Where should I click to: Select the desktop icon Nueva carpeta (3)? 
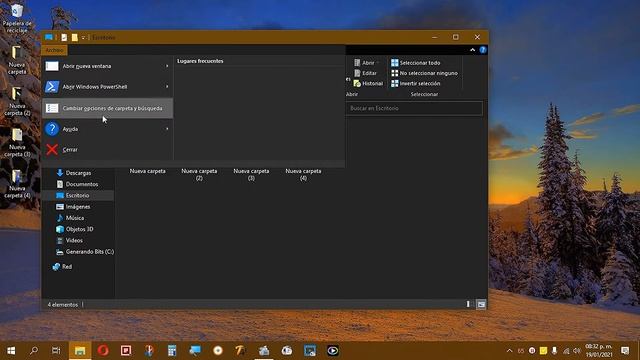tap(17, 143)
